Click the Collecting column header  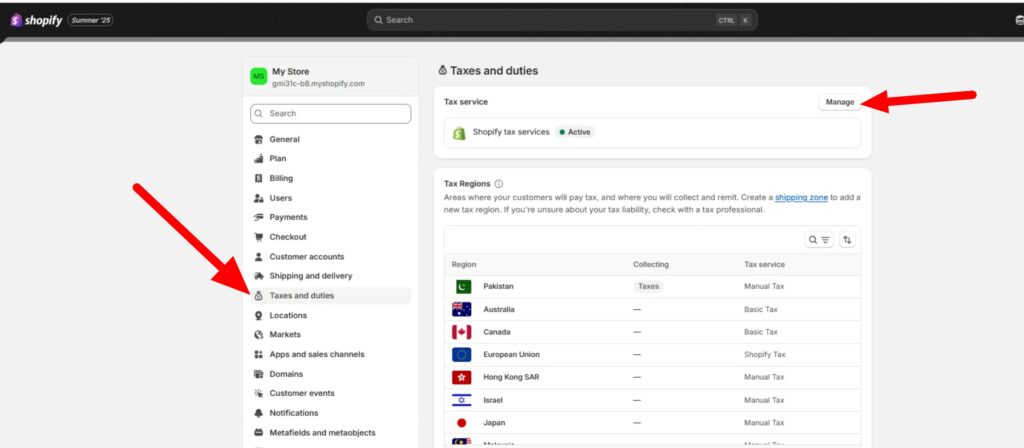tap(650, 264)
